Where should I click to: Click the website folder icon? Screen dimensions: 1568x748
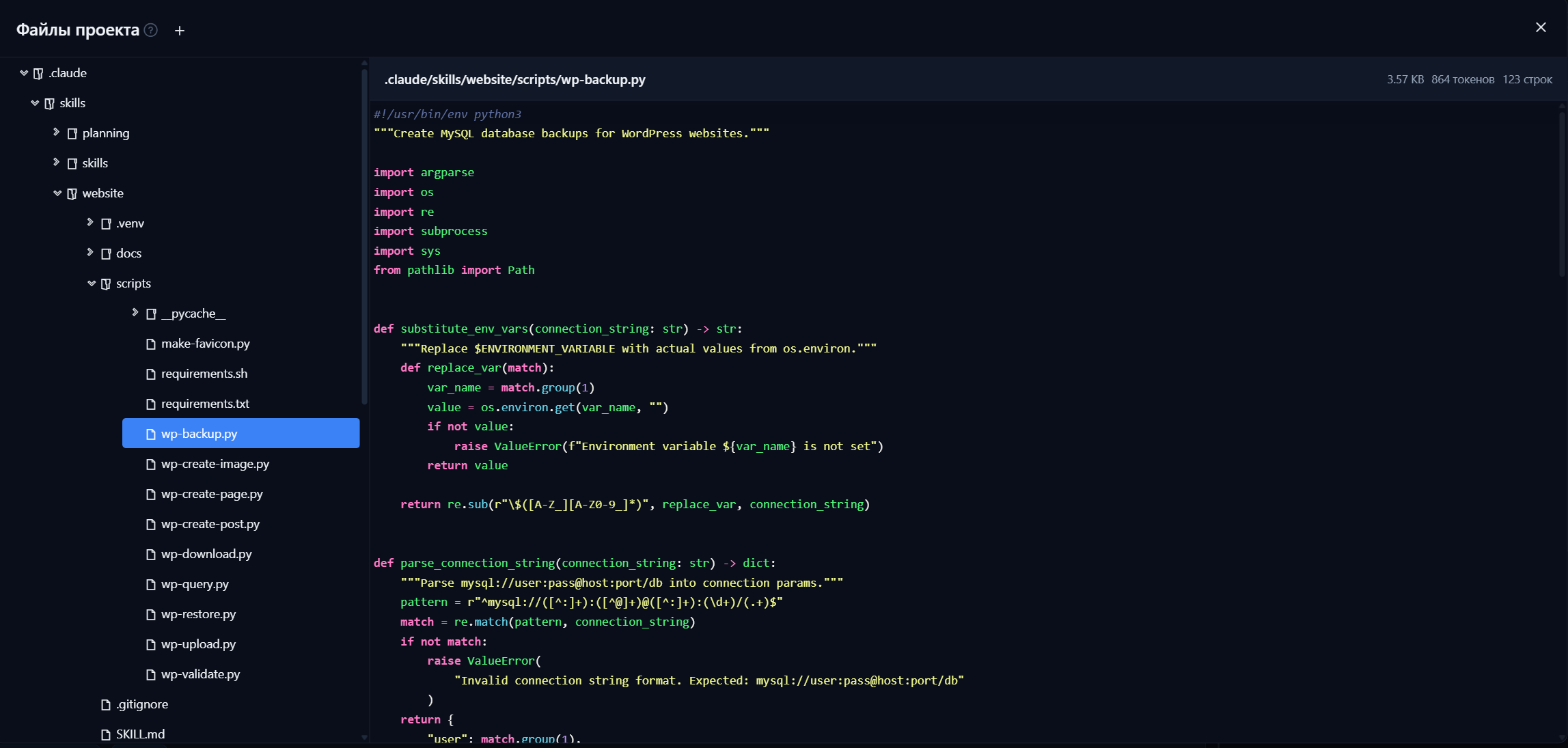[72, 193]
